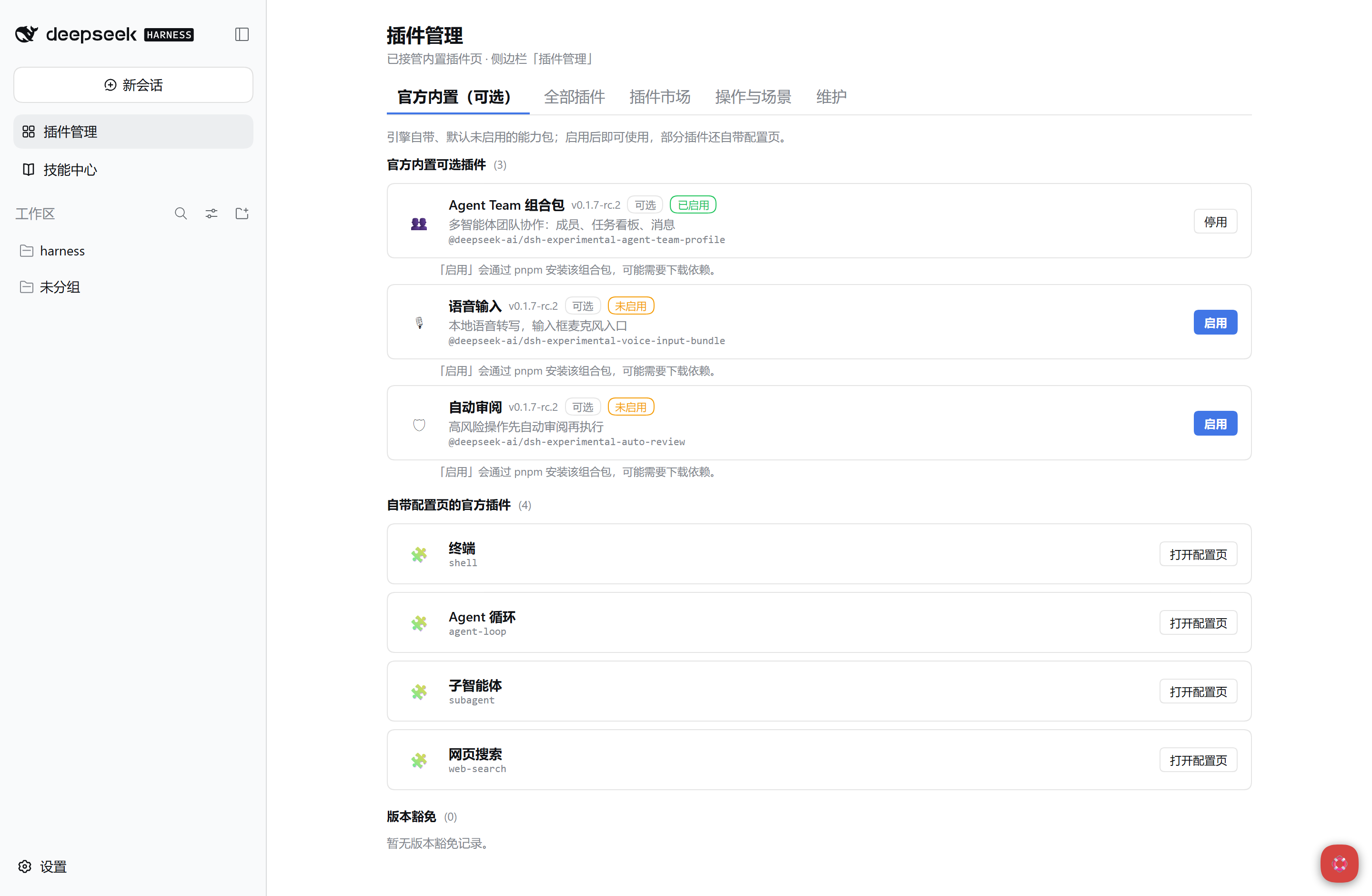Image resolution: width=1372 pixels, height=896 pixels.
Task: Open the harness workspace folder
Action: click(133, 251)
